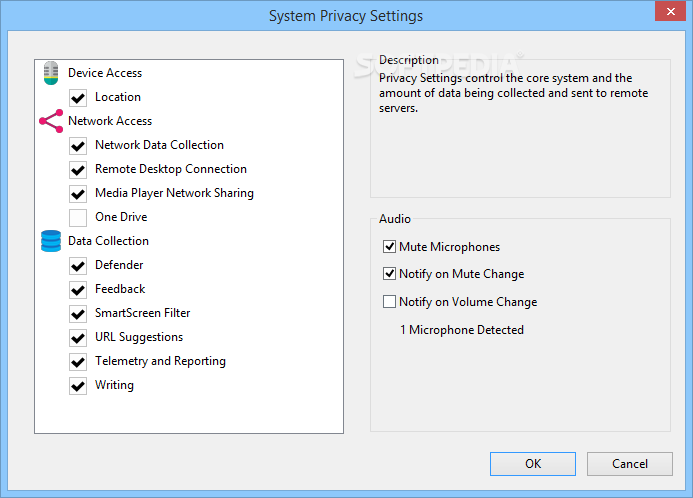Click the OK button

[533, 464]
